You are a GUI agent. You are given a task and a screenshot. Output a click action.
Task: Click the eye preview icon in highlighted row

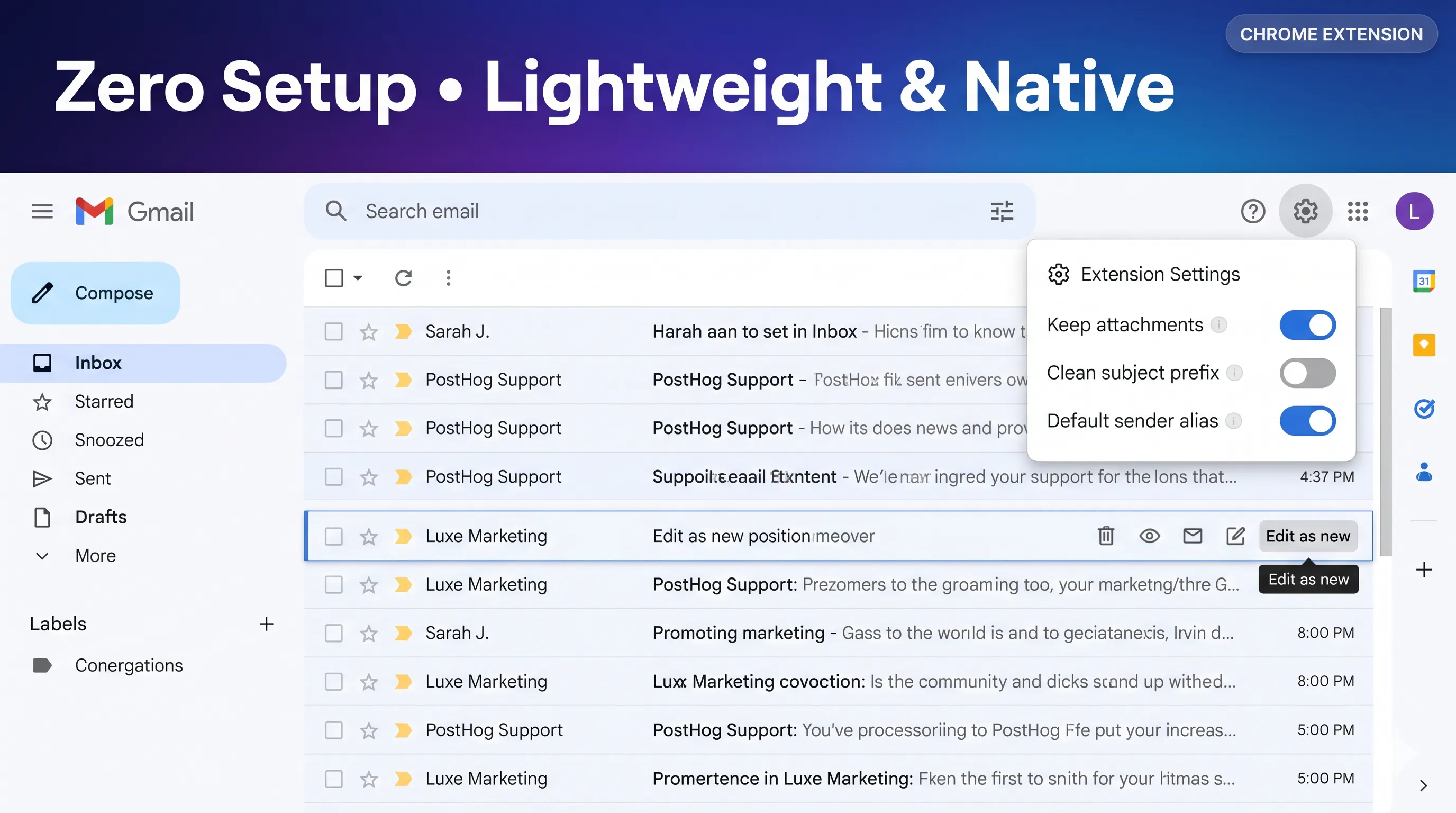click(x=1150, y=536)
